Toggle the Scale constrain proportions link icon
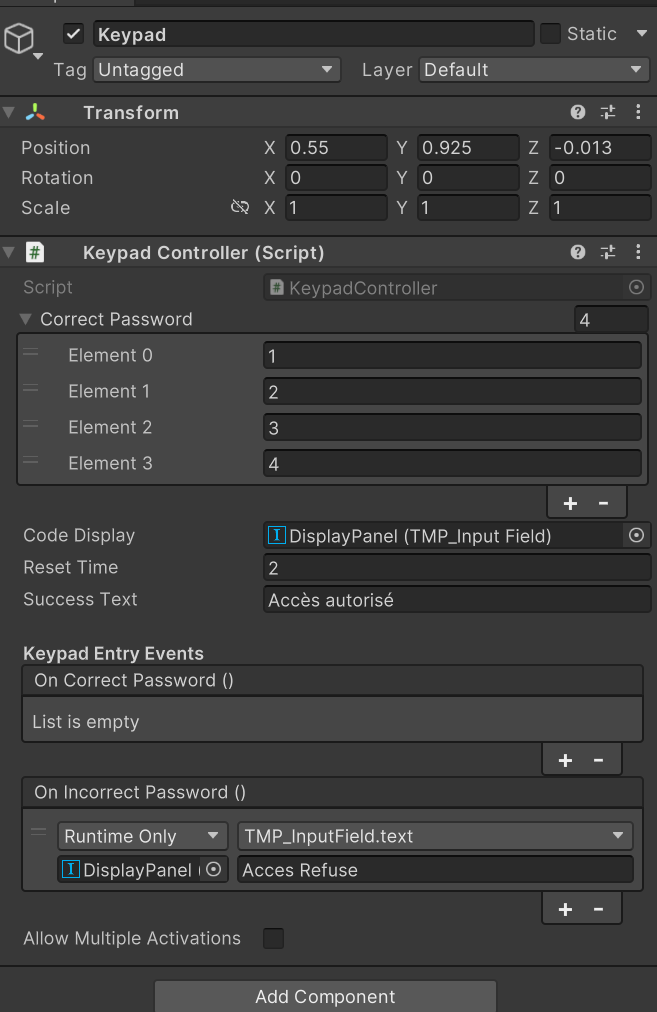Screen dimensions: 657x1012 (239, 208)
